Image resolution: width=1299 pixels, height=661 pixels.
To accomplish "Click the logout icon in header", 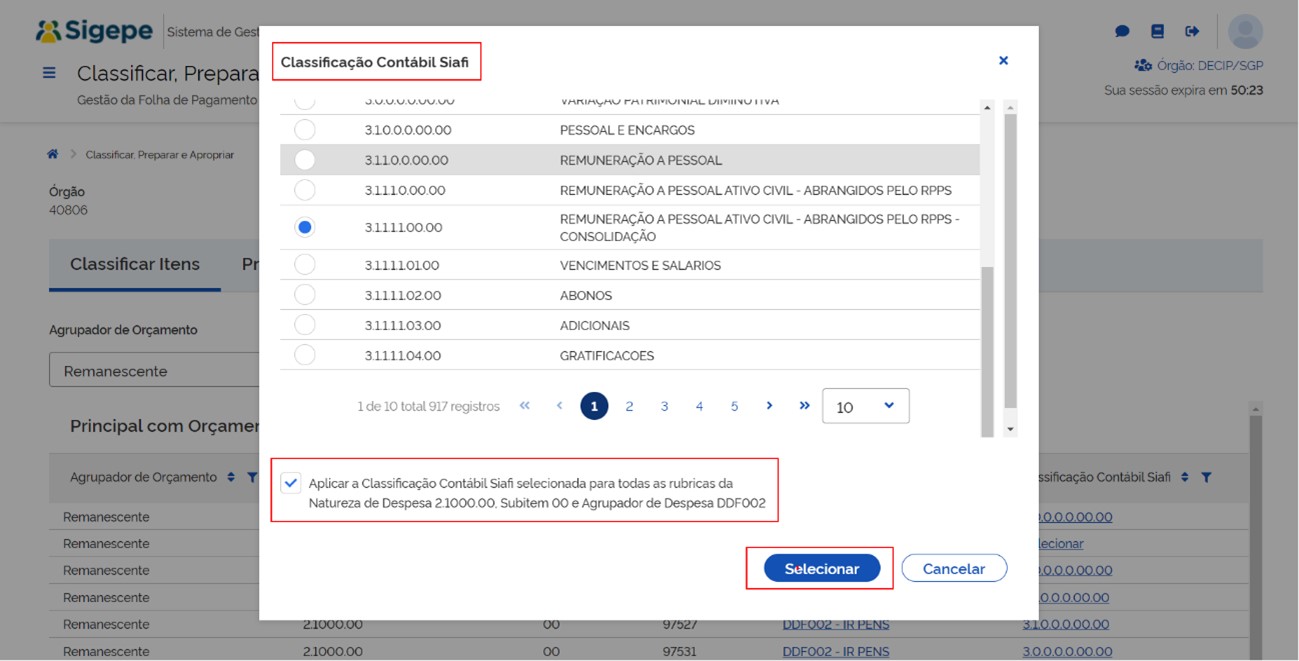I will [x=1192, y=32].
